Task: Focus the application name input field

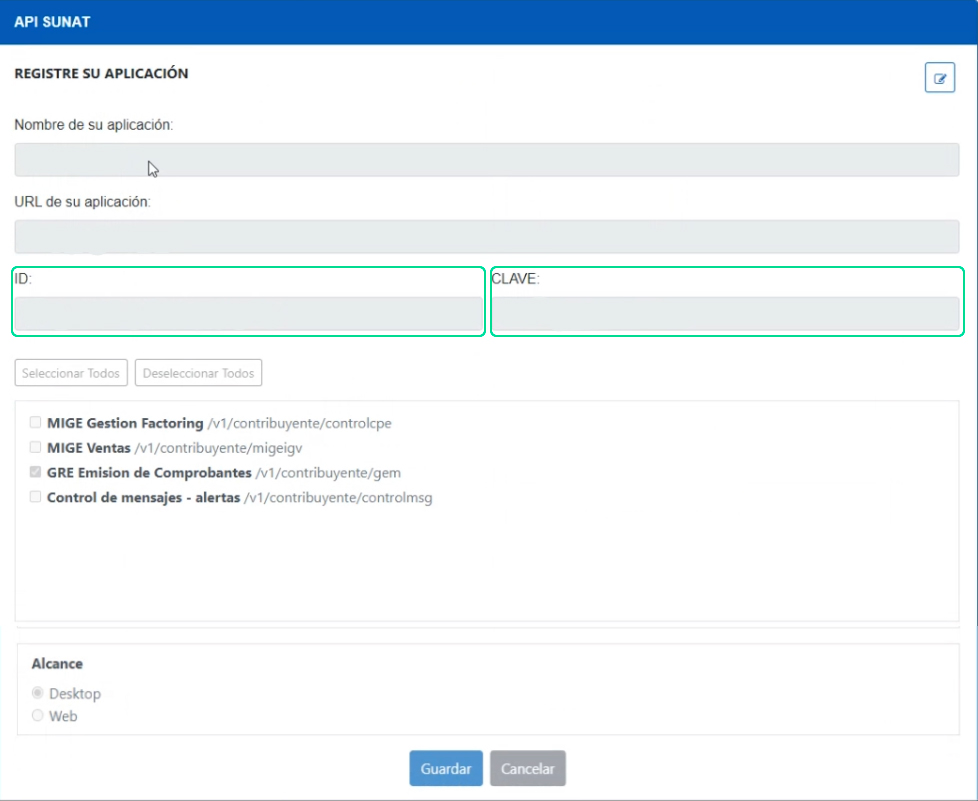Action: coord(486,160)
